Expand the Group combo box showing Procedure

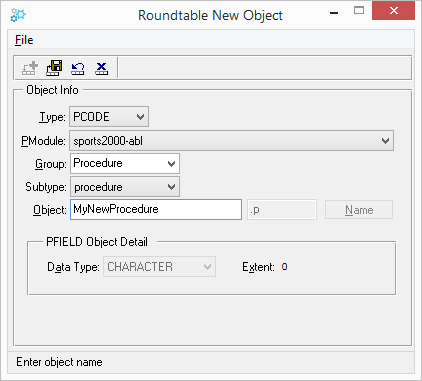tap(125, 163)
